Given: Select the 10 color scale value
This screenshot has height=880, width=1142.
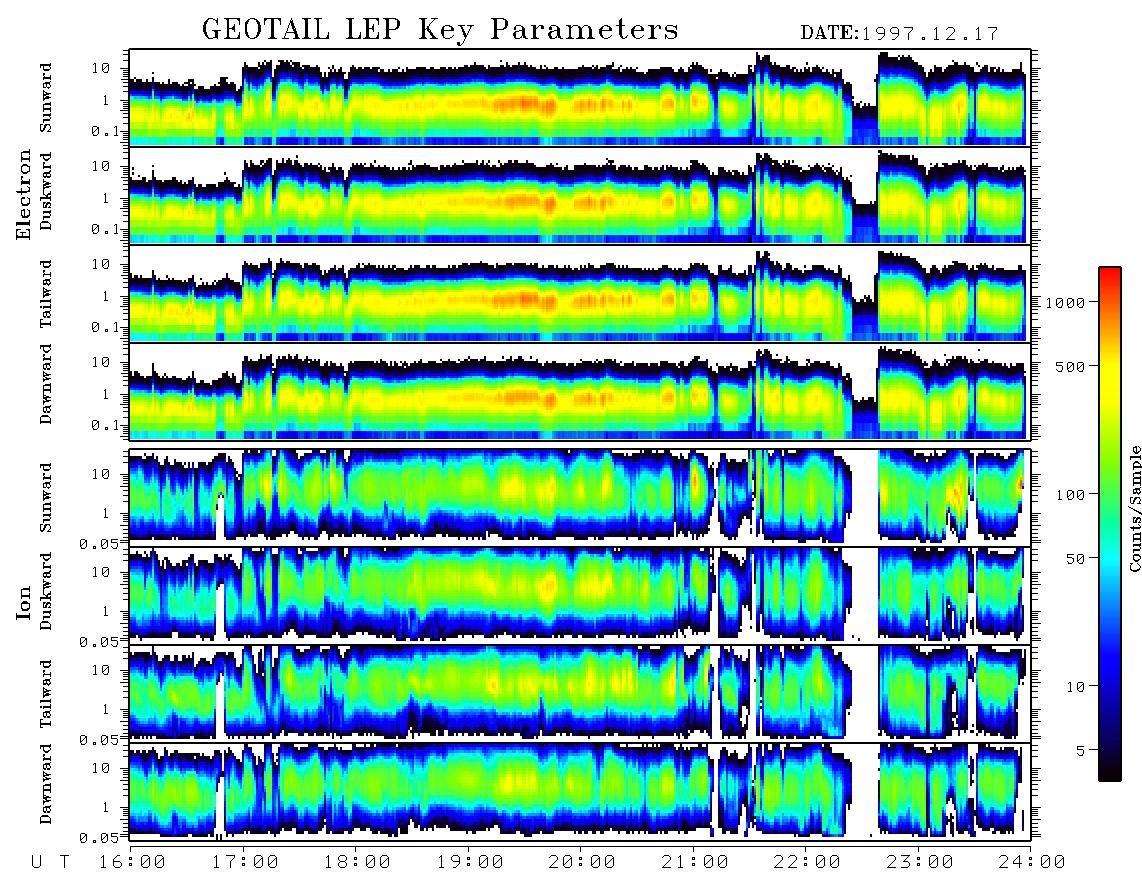Looking at the screenshot, I should 1075,686.
